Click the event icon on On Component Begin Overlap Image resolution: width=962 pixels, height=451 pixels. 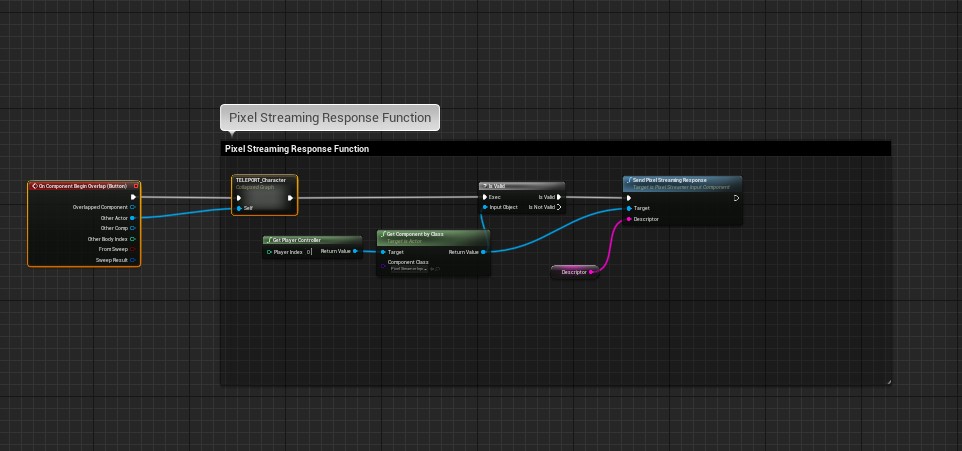tap(34, 186)
